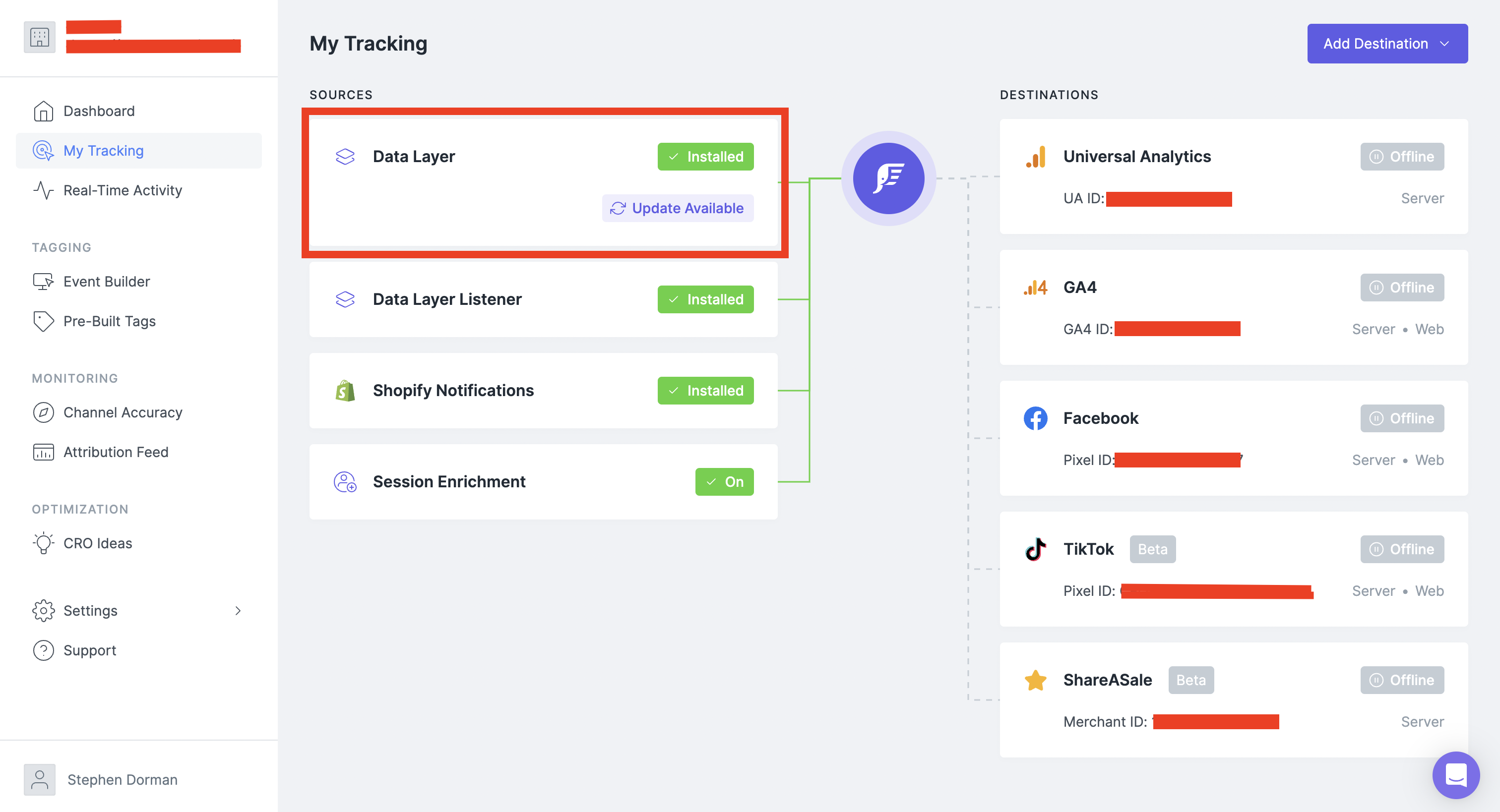
Task: Click the My Tracking icon
Action: [x=43, y=150]
